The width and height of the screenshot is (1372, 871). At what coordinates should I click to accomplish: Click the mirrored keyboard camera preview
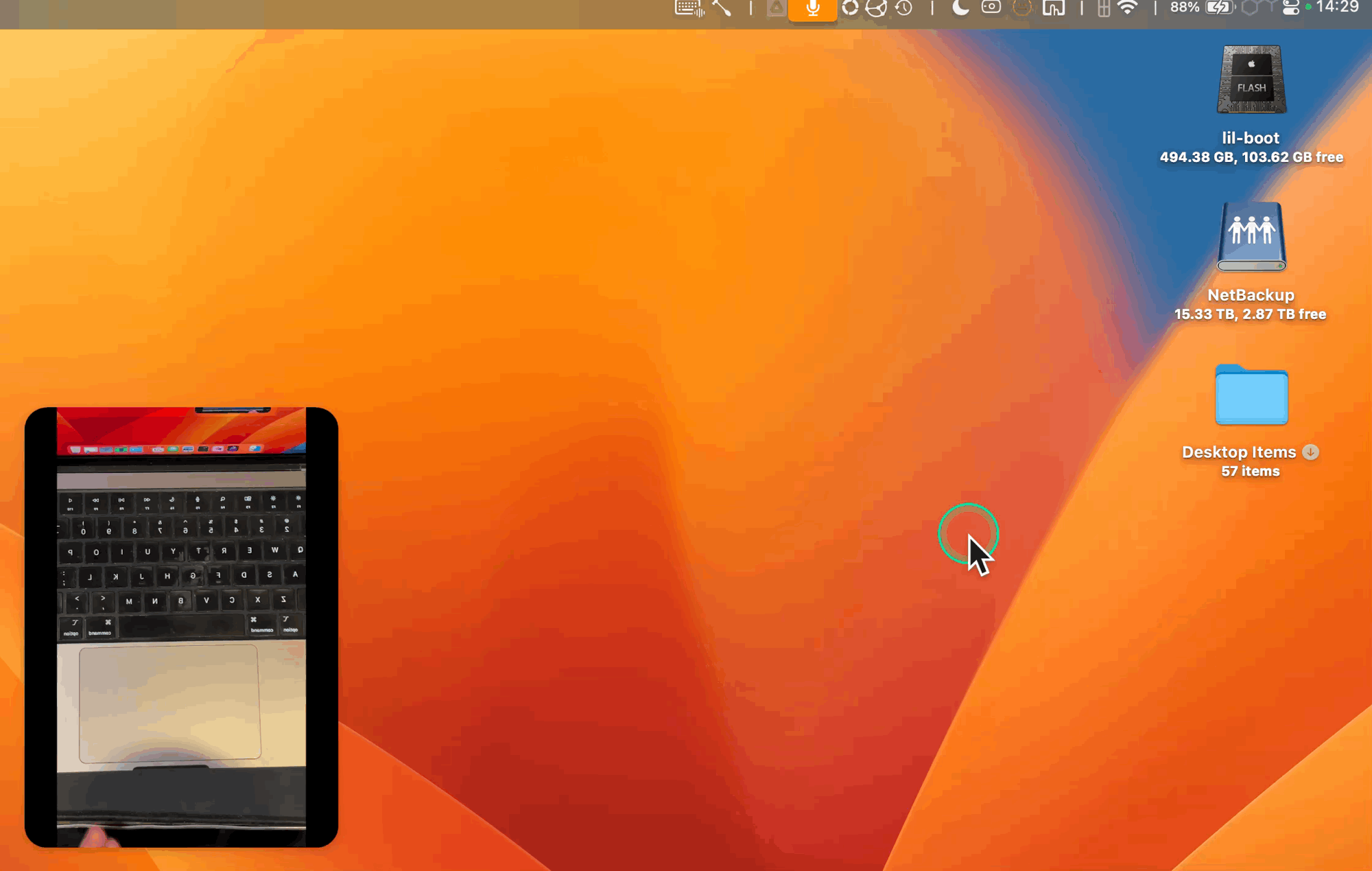(181, 627)
